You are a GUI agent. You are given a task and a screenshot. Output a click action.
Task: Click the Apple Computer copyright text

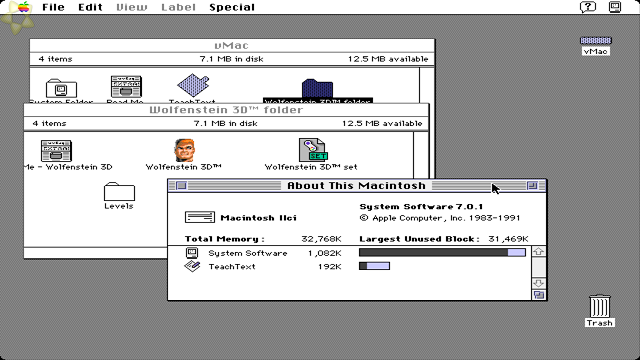pos(440,218)
